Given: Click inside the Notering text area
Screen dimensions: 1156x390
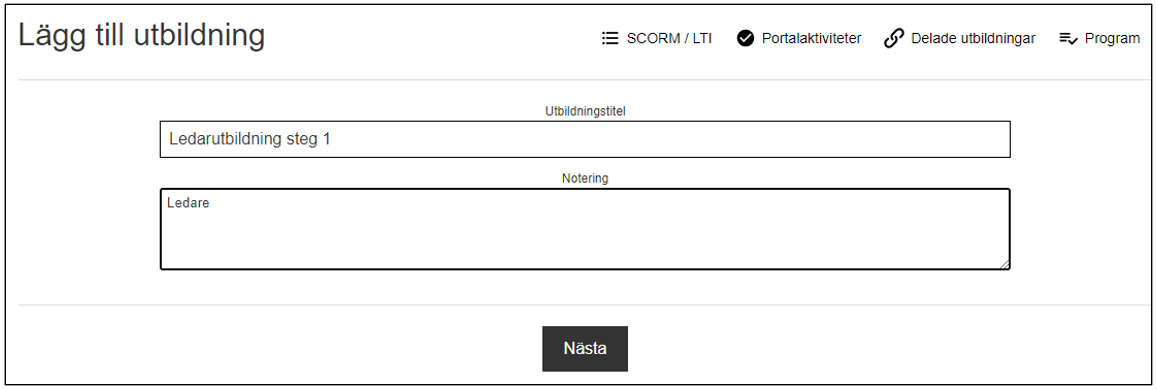Looking at the screenshot, I should 585,229.
